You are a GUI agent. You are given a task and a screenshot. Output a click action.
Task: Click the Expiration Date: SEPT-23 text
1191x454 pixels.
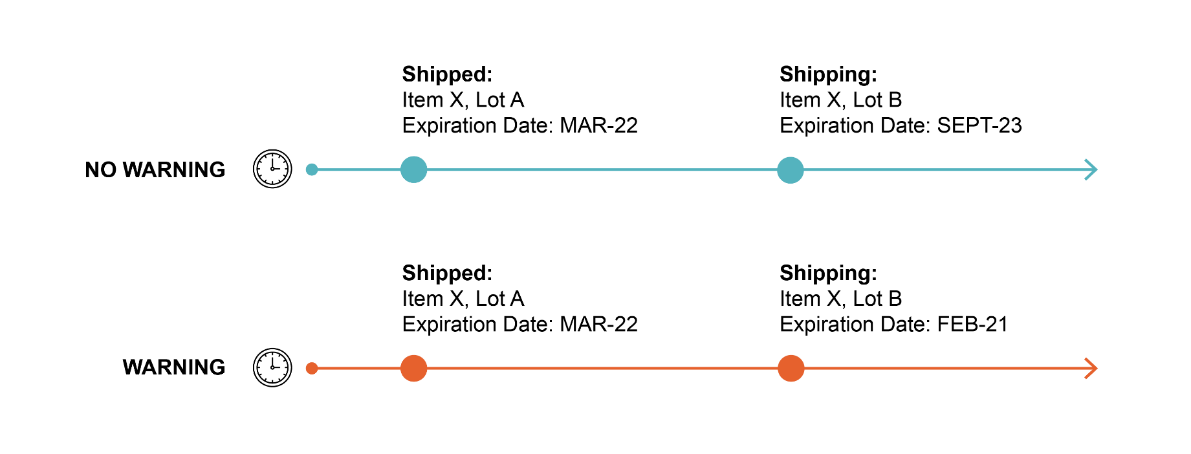[900, 126]
